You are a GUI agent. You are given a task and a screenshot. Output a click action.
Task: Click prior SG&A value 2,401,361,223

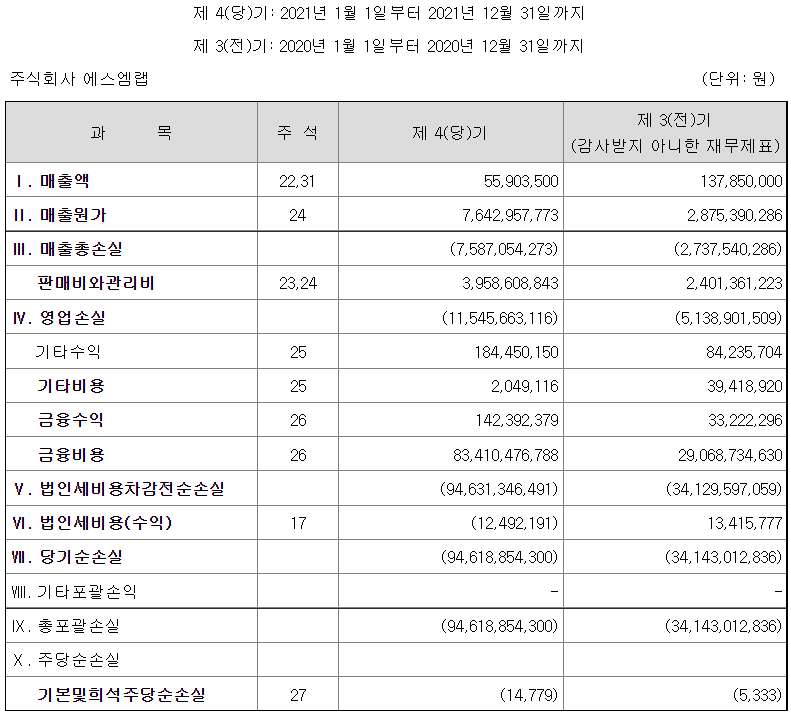tap(734, 283)
